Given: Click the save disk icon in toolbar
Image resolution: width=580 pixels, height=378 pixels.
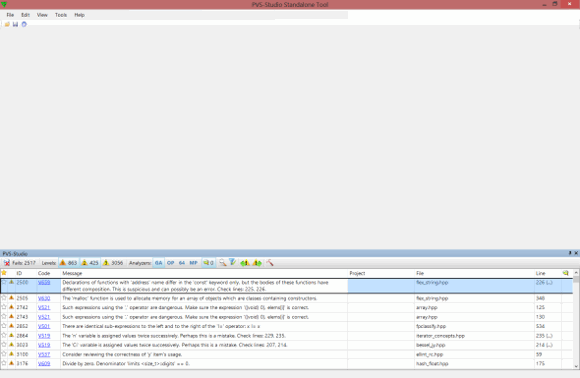Looking at the screenshot, I should (x=15, y=24).
